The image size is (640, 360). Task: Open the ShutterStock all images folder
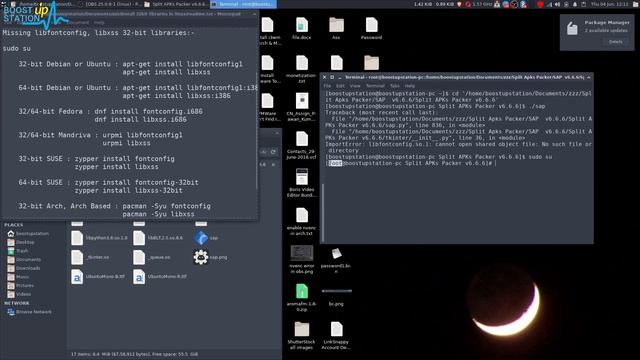coord(302,335)
